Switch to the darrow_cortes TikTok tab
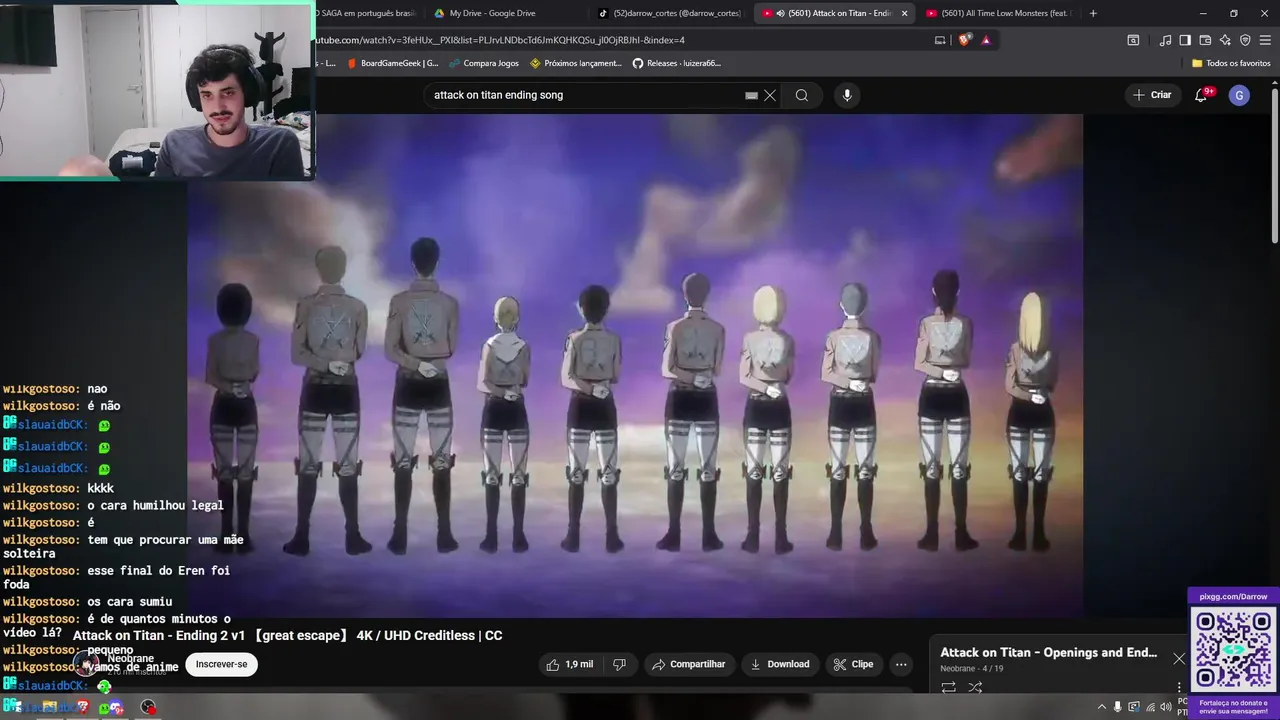 coord(670,13)
